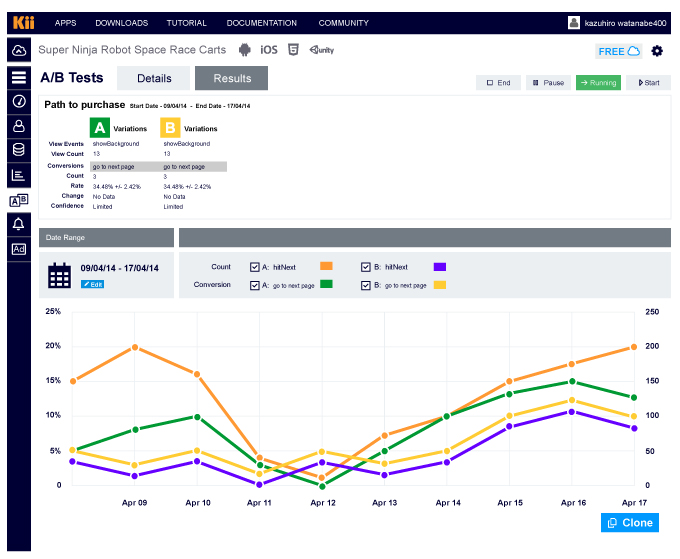Screen dimensions: 680x559
Task: Open notifications bell in sidebar
Action: click(18, 224)
